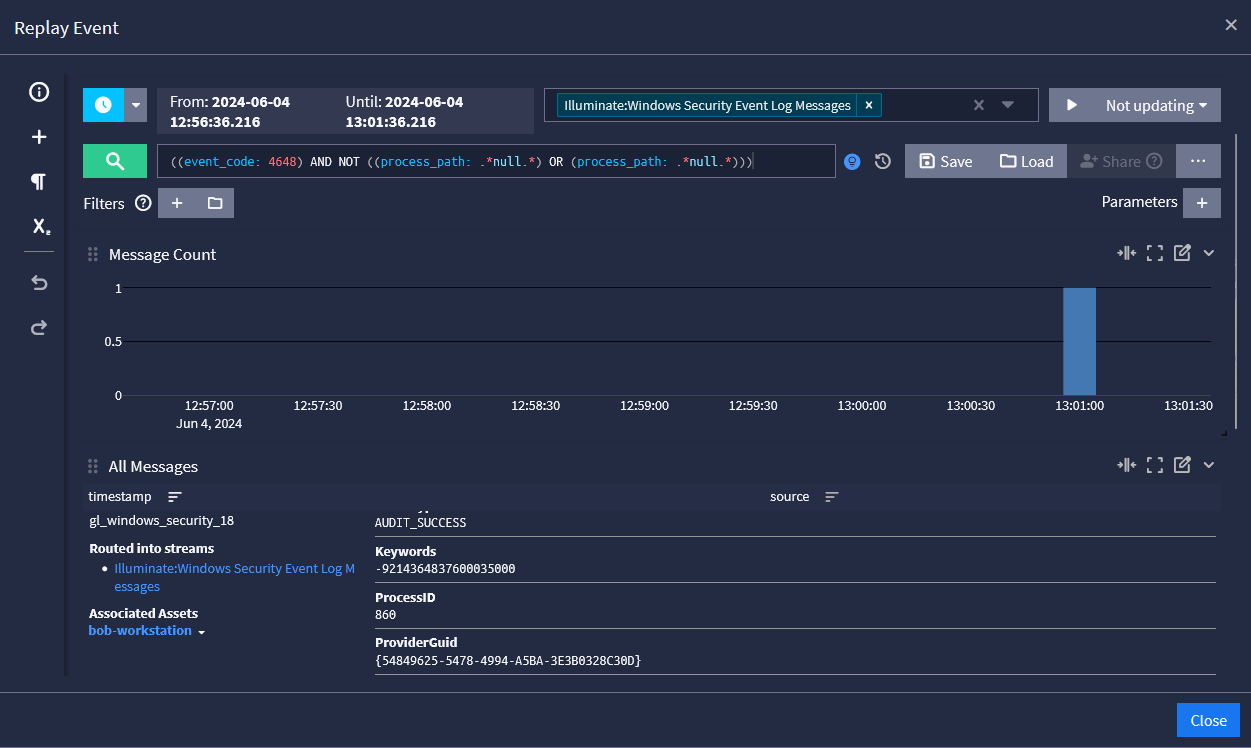Start the stream updating play button

(1072, 105)
